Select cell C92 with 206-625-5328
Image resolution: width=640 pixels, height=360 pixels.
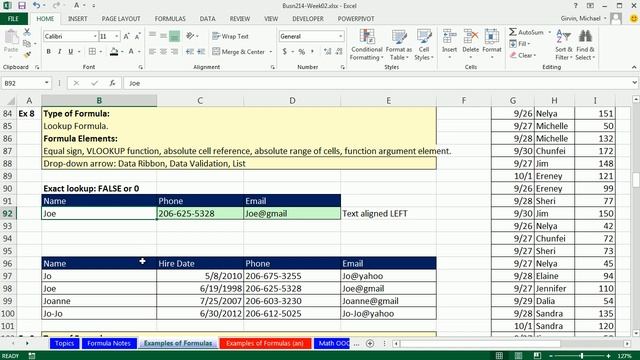[200, 213]
